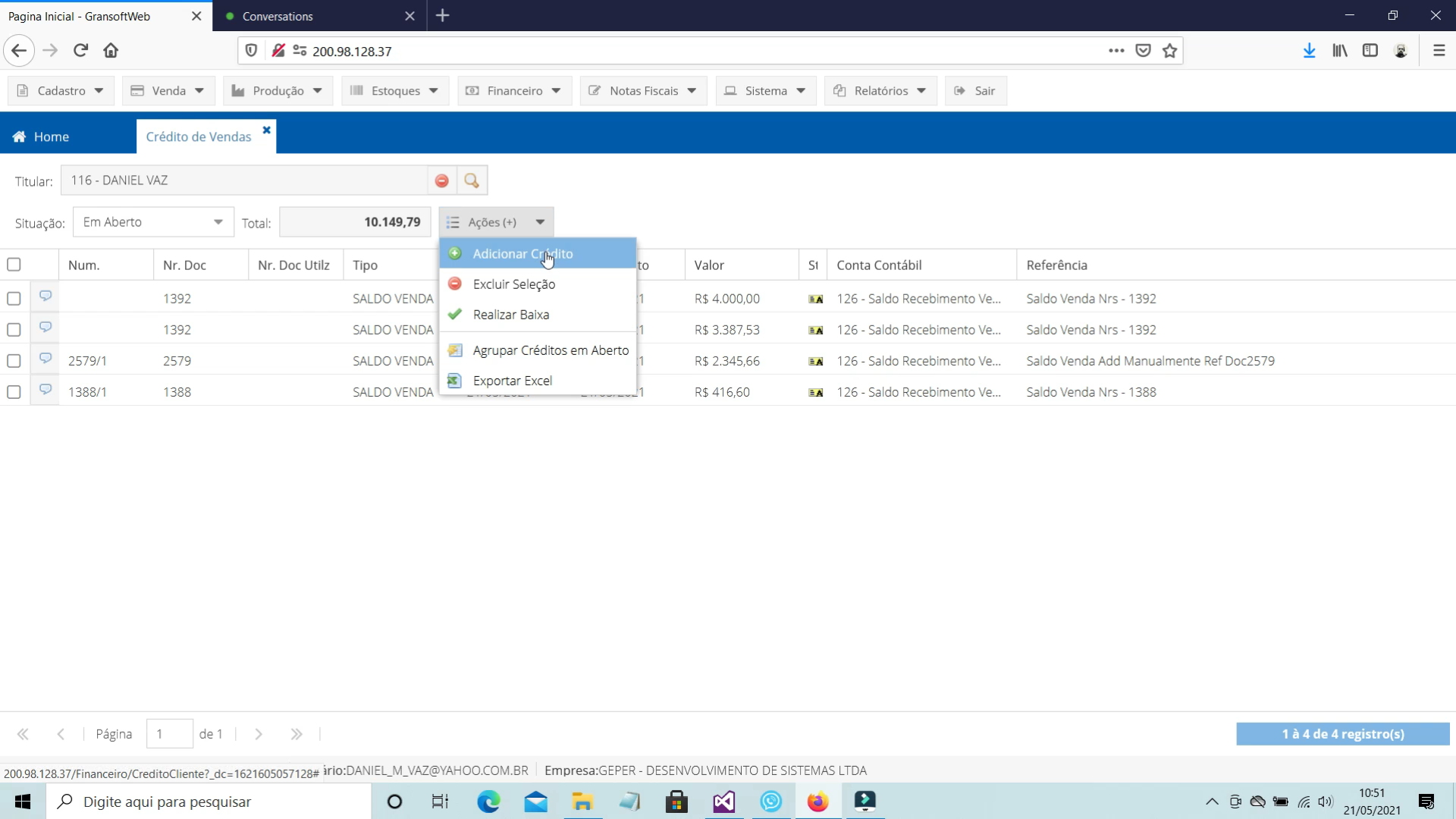Screen dimensions: 1456x819
Task: Sort by Referência column header
Action: 1236,265
